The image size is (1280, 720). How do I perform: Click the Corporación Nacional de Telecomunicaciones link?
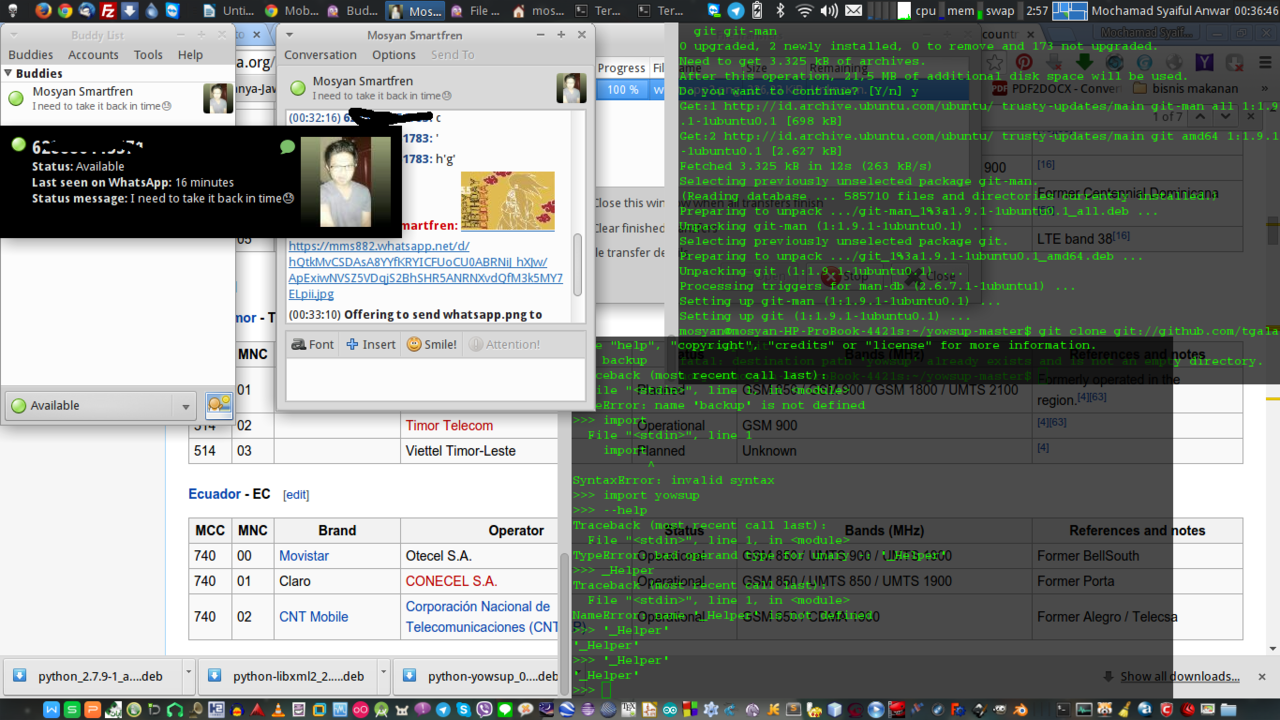[x=482, y=617]
